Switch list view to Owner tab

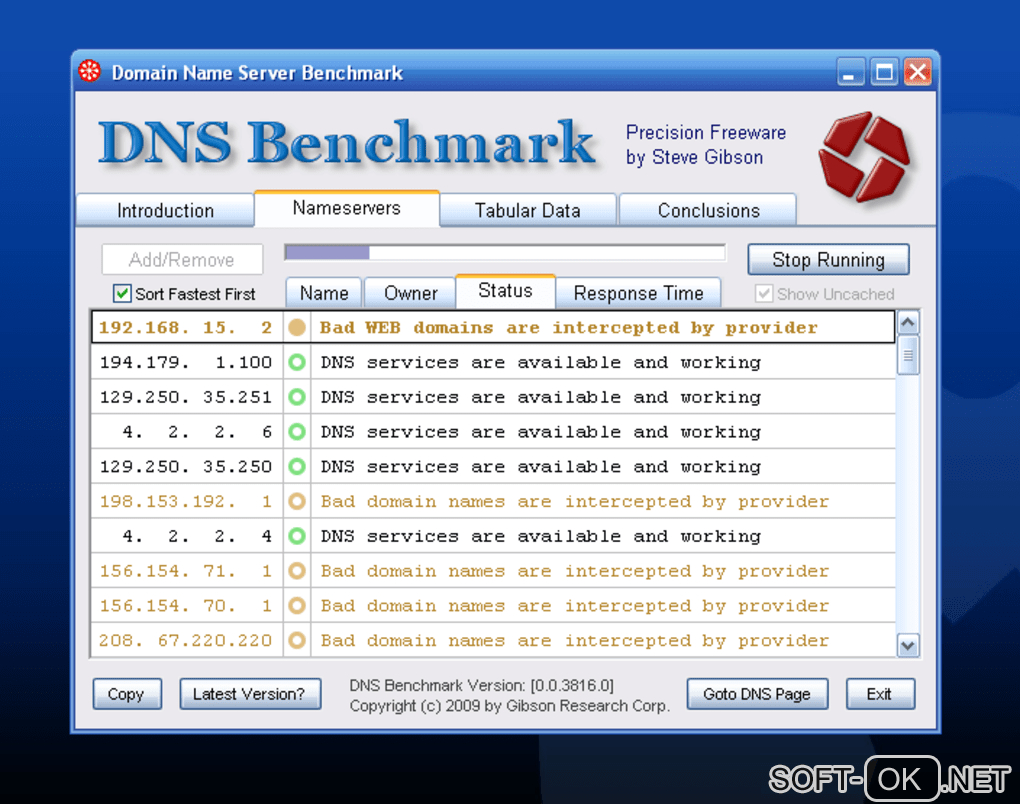(x=410, y=293)
